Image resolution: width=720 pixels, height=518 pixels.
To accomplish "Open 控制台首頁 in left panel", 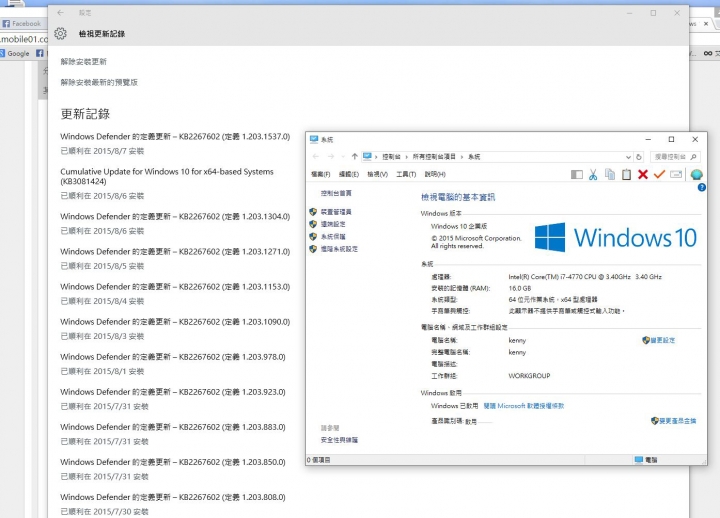I will click(x=336, y=193).
